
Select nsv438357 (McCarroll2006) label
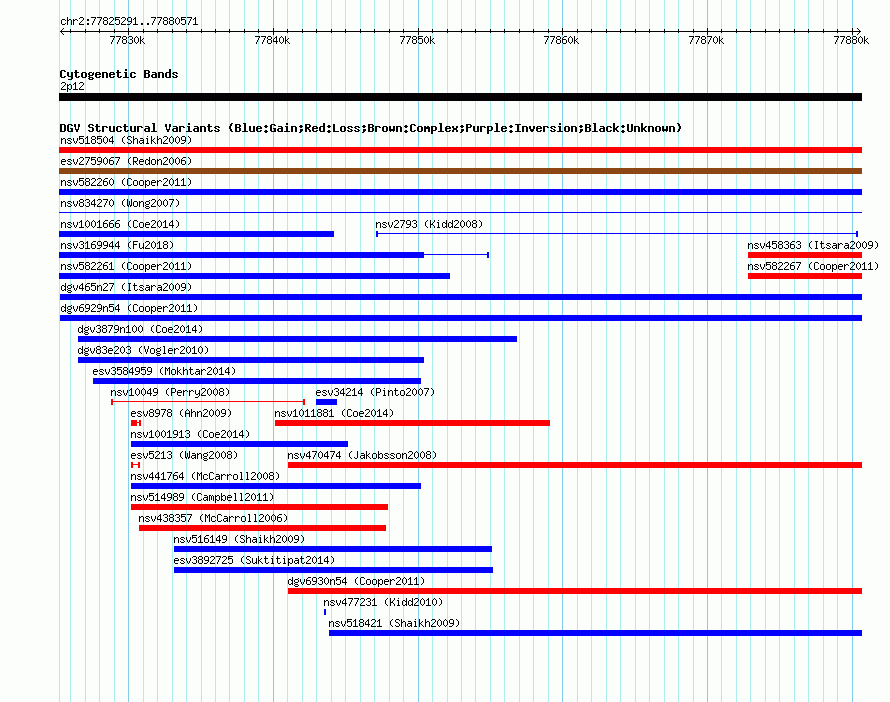(213, 518)
